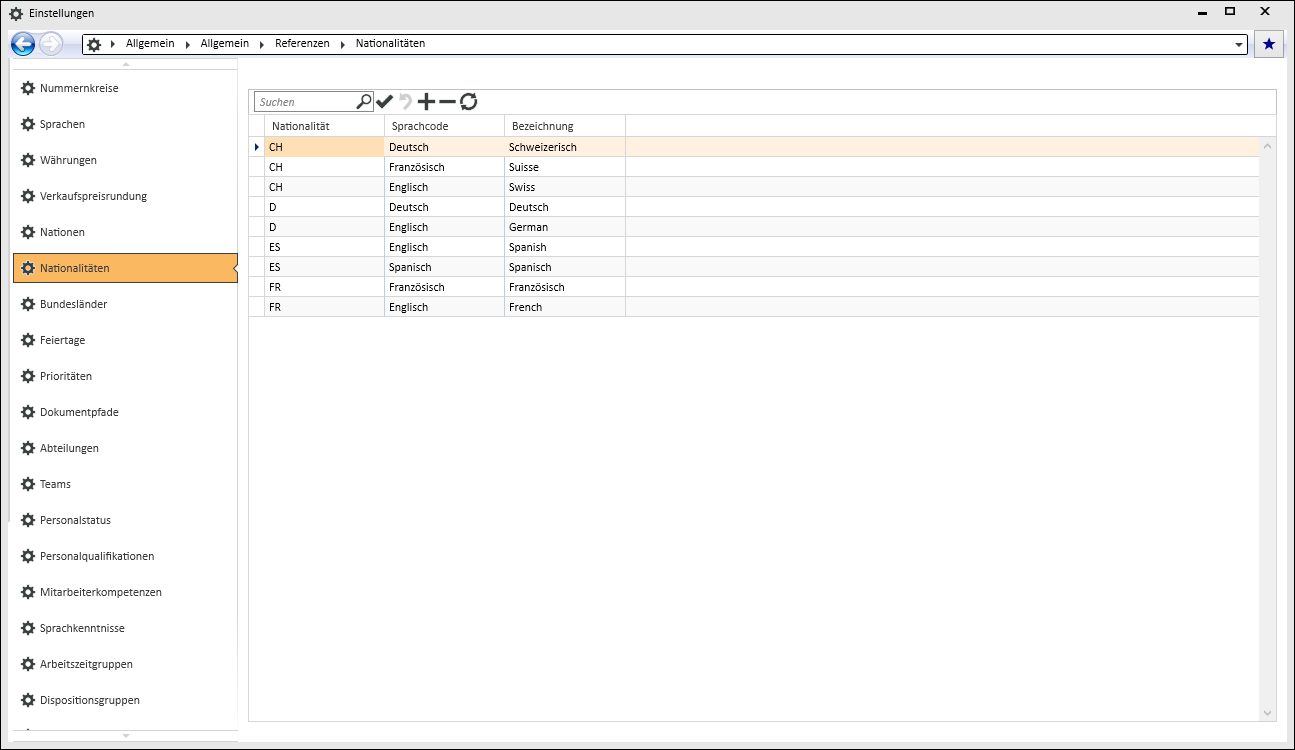1295x750 pixels.
Task: Click Referenzen breadcrumb segment
Action: tap(302, 44)
